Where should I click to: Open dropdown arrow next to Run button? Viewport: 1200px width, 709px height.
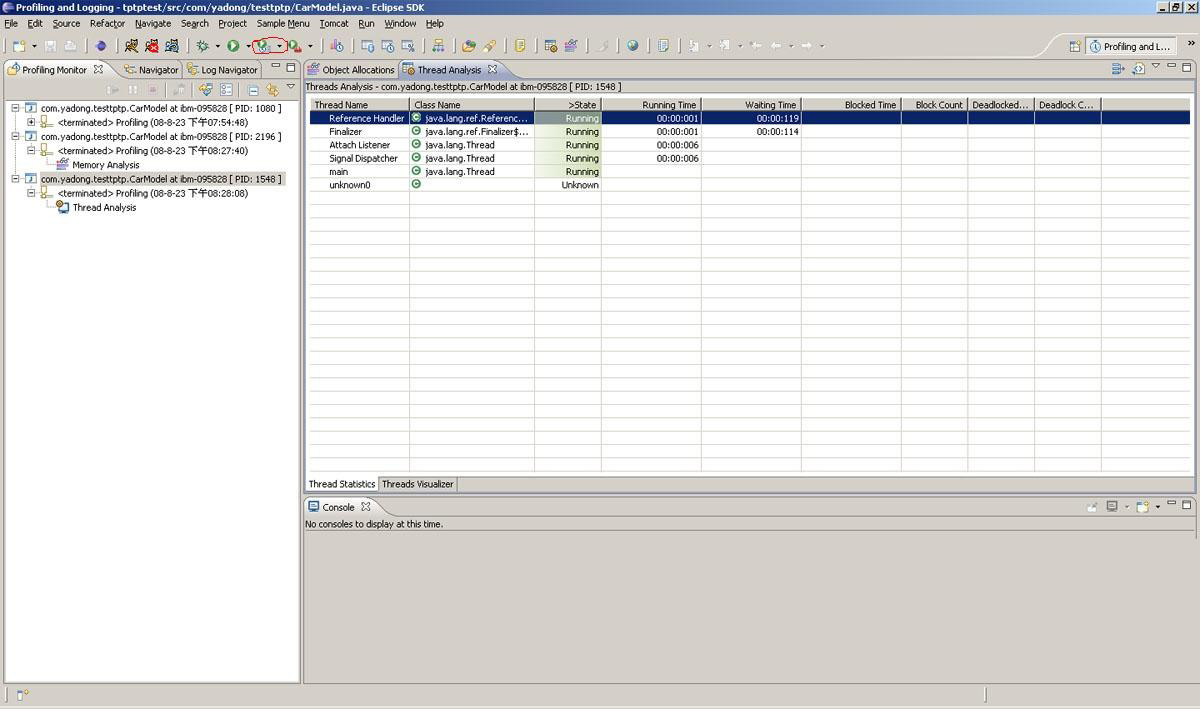pyautogui.click(x=248, y=46)
